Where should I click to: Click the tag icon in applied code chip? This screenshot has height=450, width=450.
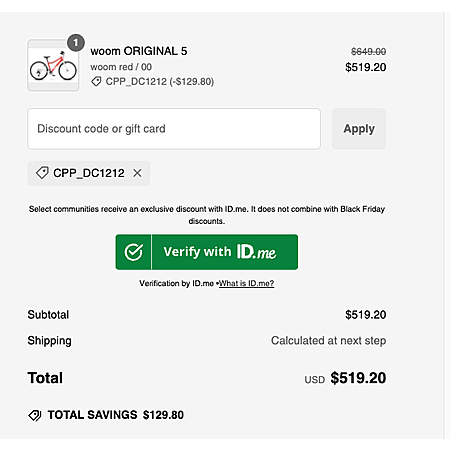click(42, 173)
